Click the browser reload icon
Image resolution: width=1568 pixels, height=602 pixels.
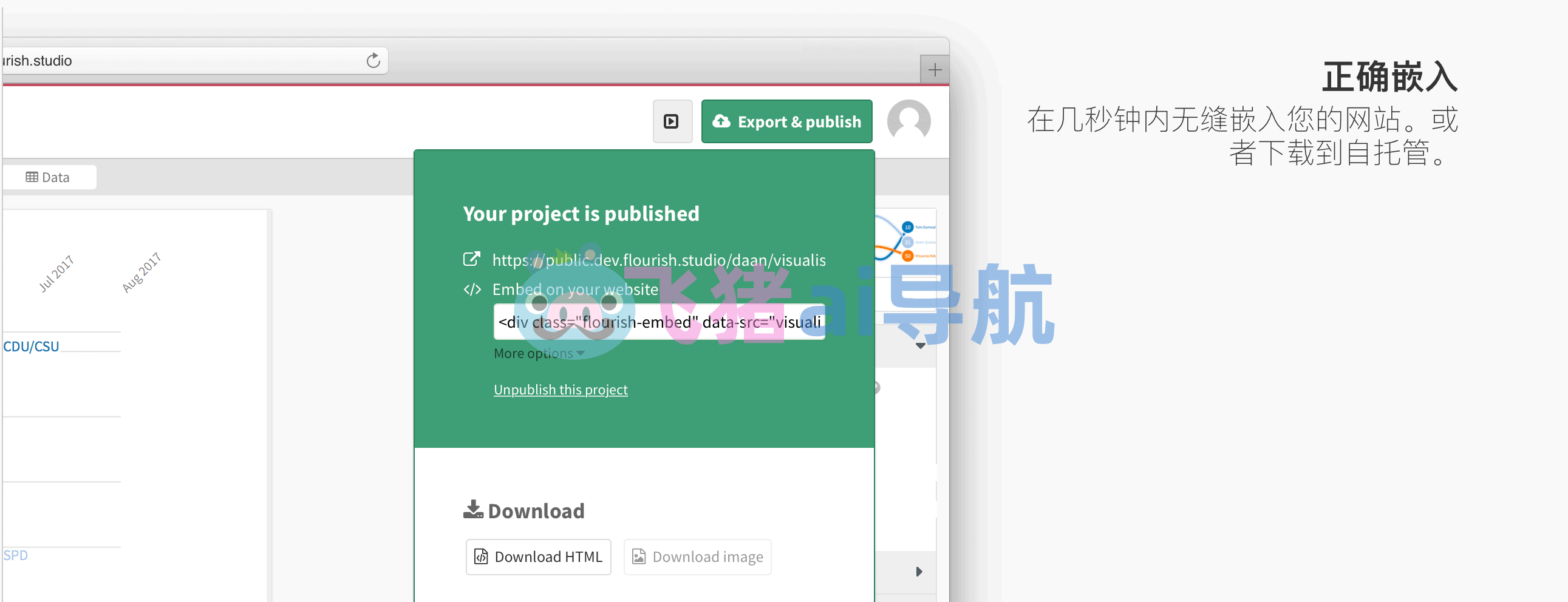click(373, 61)
